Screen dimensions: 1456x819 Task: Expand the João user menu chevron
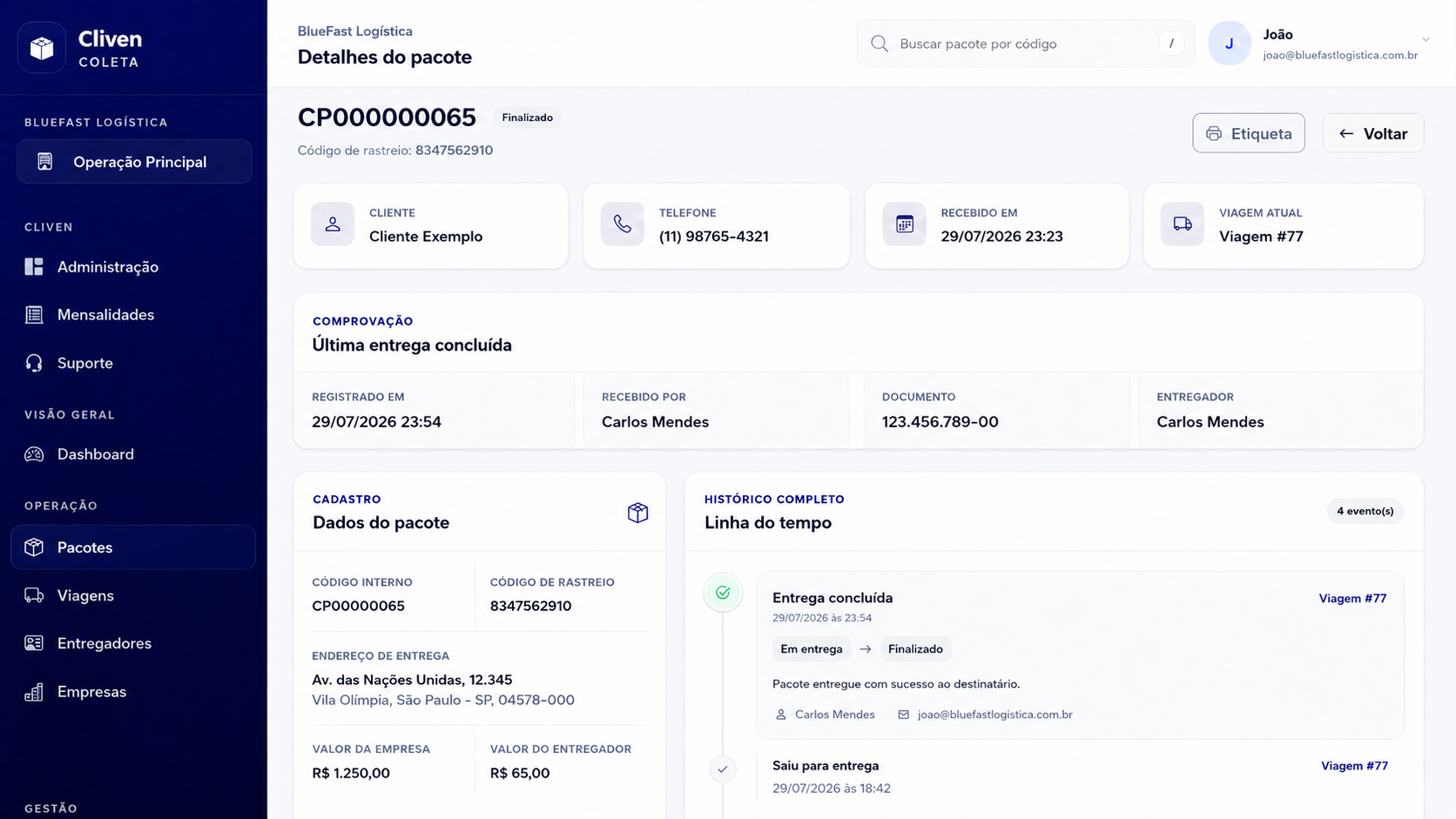click(x=1426, y=39)
